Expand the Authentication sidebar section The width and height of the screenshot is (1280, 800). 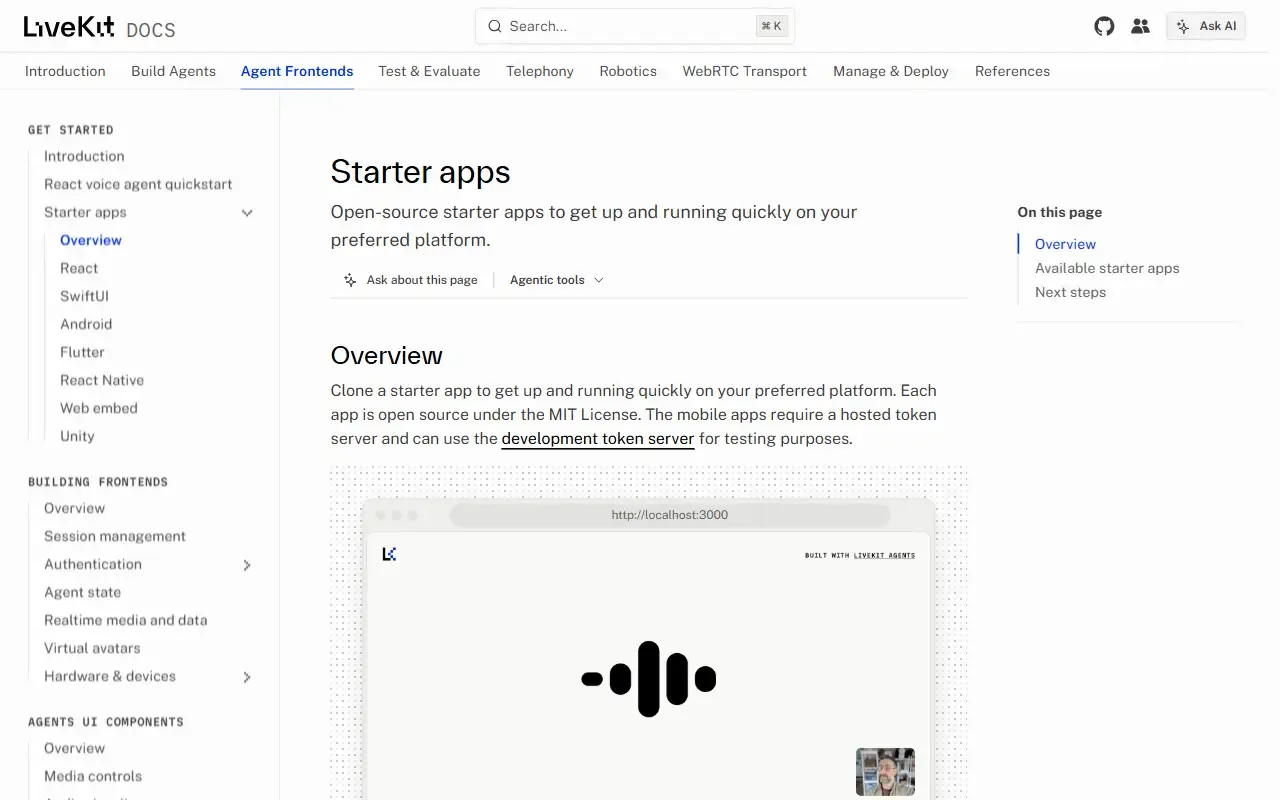[x=247, y=565]
